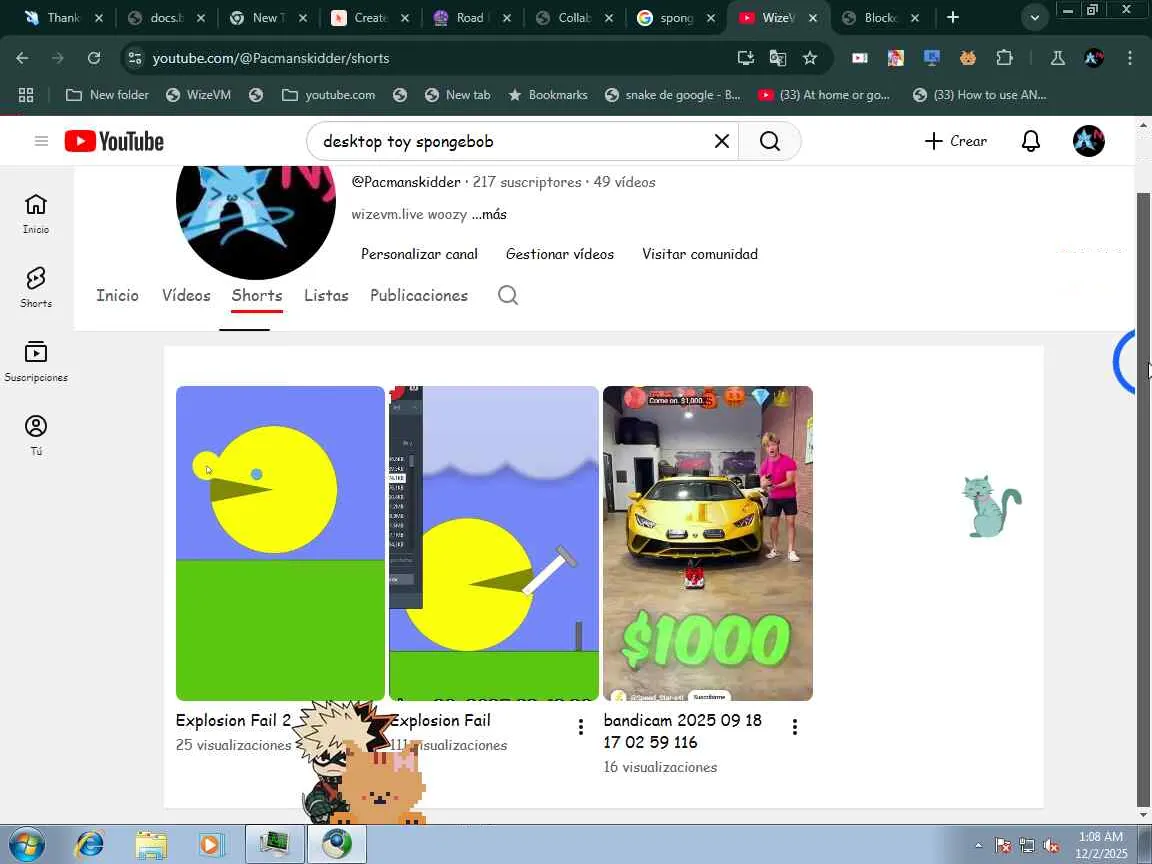
Task: Open the $1000 Lamborghini short thumbnail
Action: pos(708,543)
